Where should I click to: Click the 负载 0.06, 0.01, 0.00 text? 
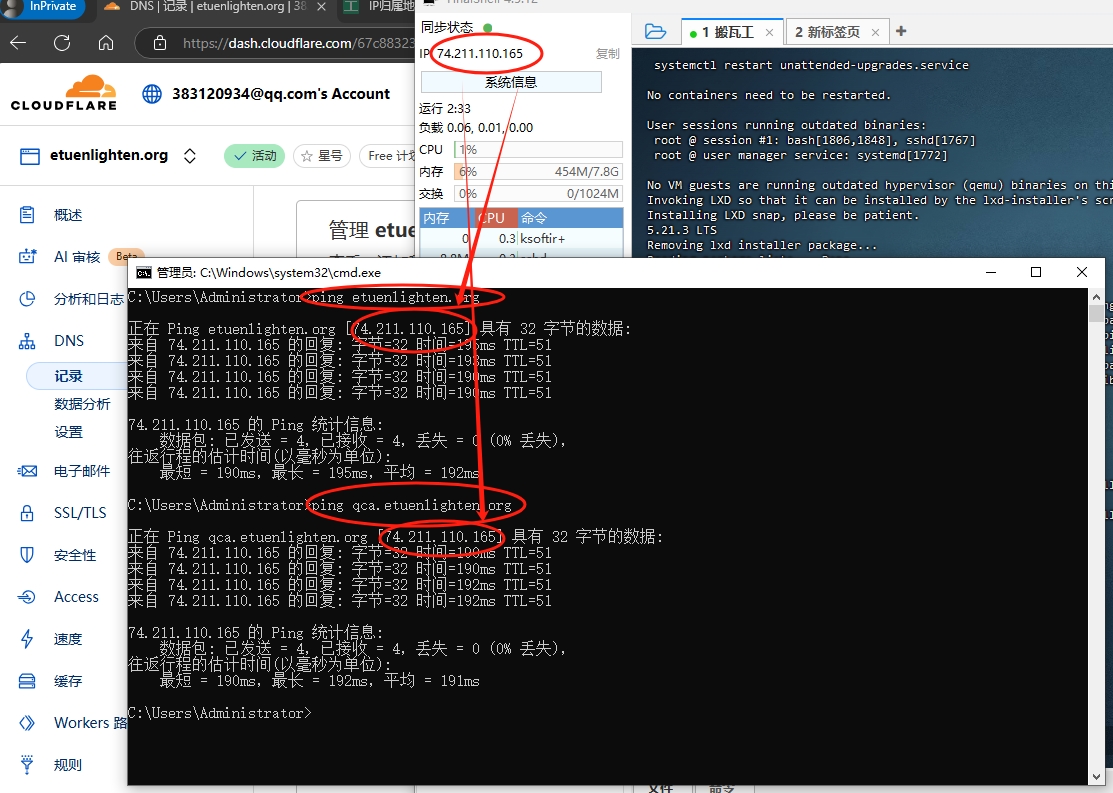[476, 128]
